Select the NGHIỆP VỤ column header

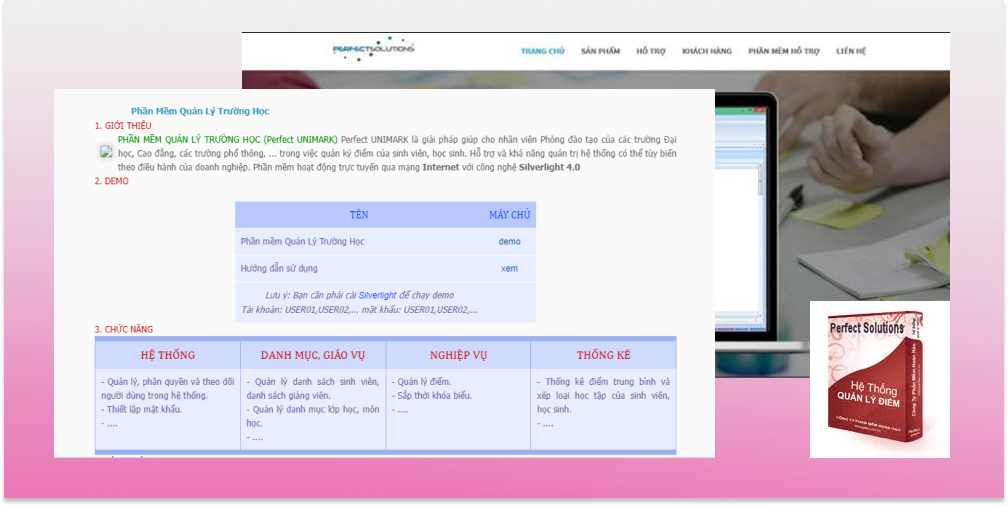[458, 355]
